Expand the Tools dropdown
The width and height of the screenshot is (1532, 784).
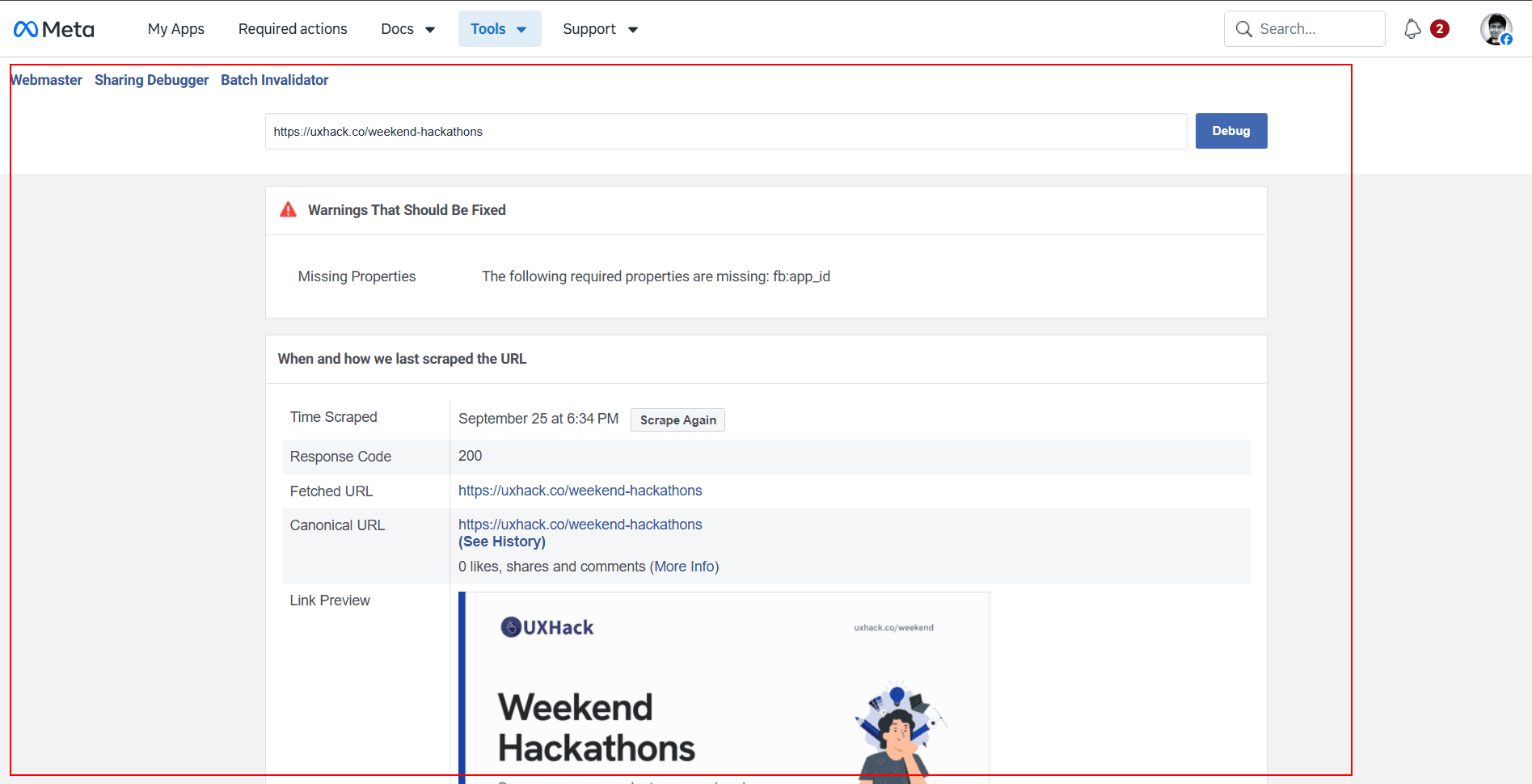pyautogui.click(x=500, y=29)
